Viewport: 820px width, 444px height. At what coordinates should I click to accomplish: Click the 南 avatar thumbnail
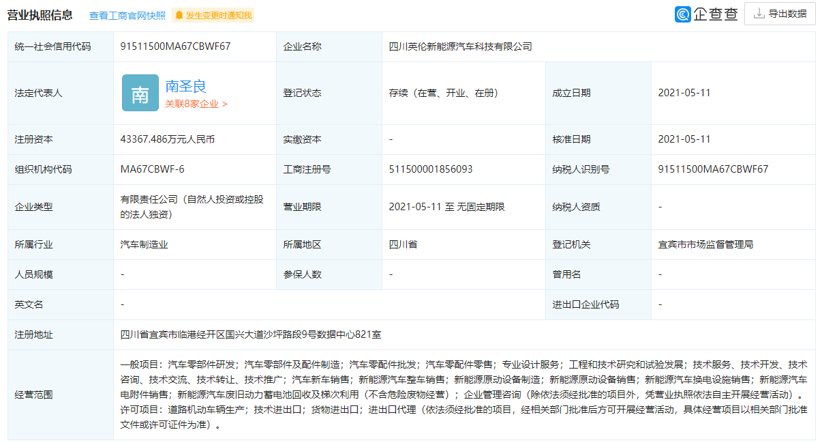tap(139, 93)
